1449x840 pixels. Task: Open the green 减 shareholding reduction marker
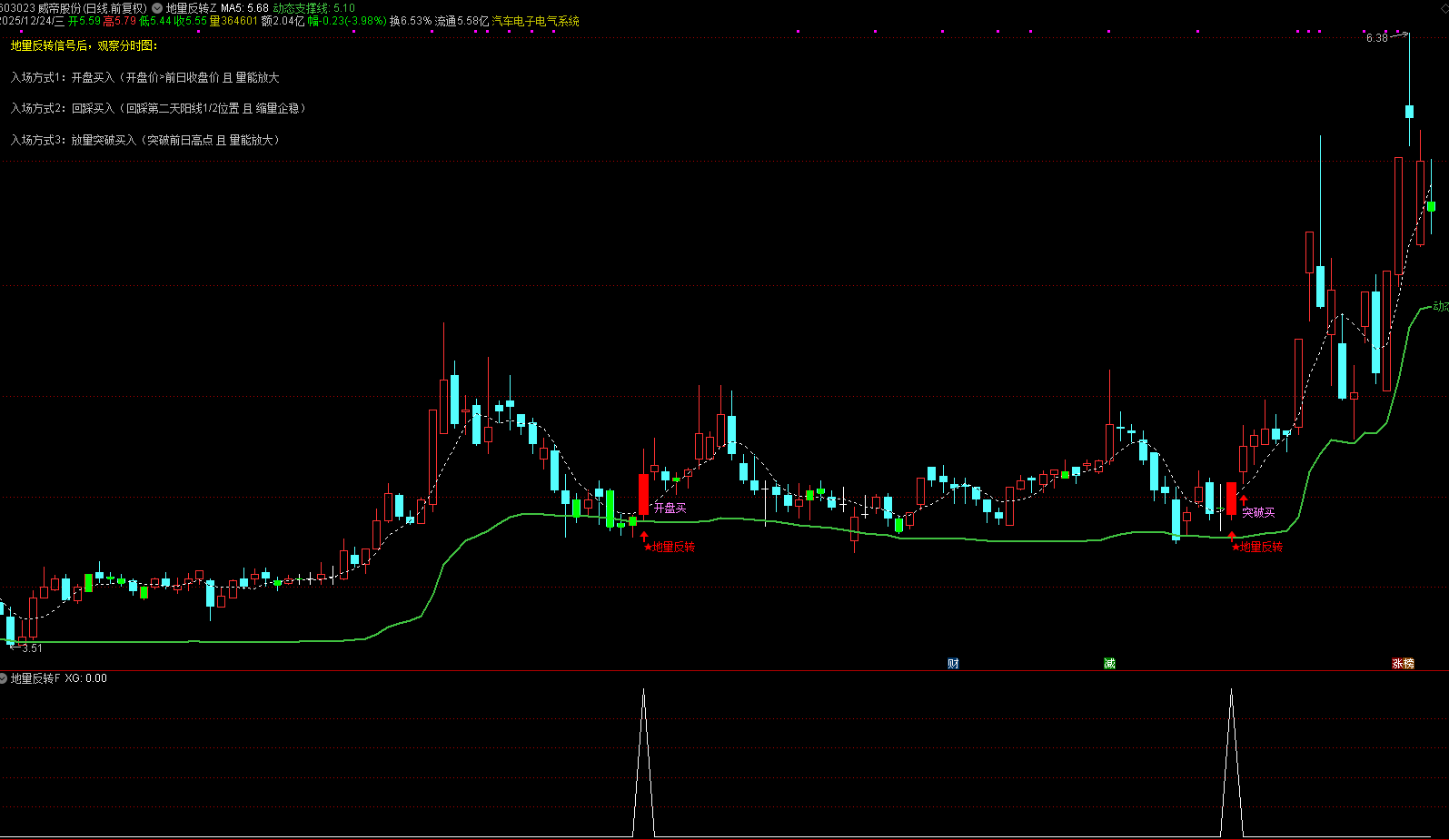tap(1109, 664)
